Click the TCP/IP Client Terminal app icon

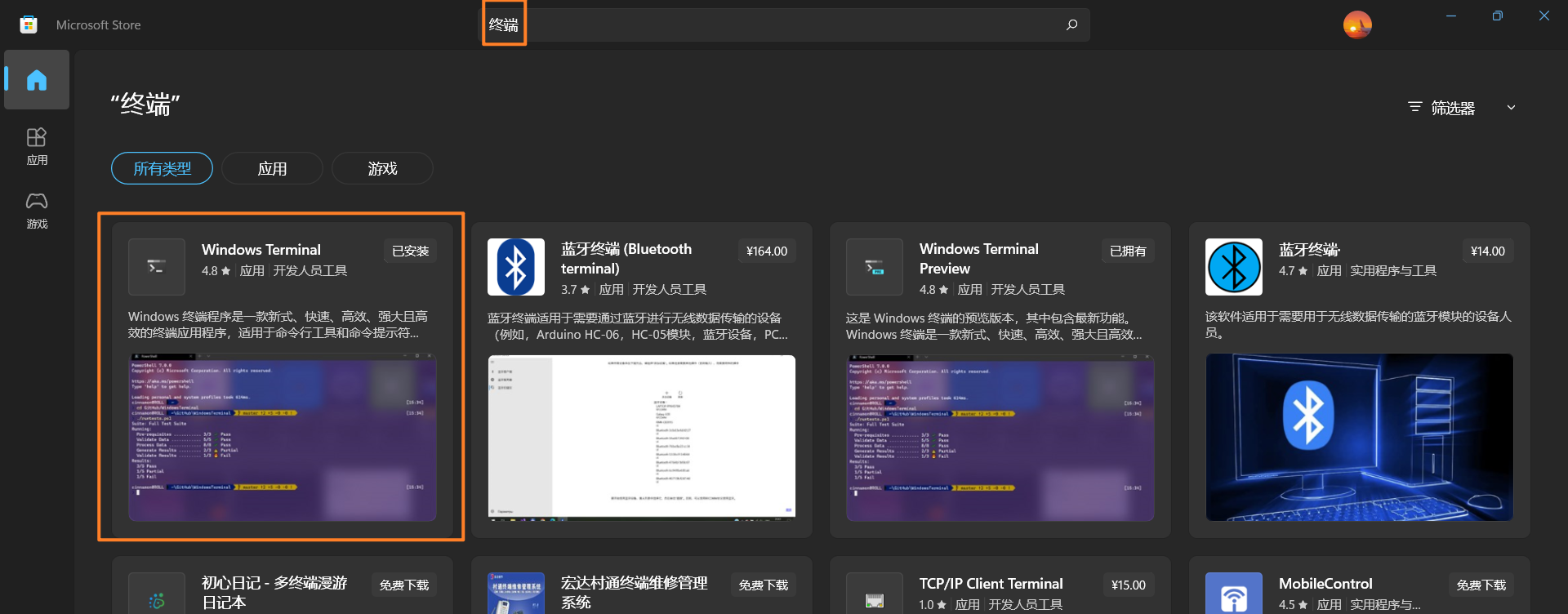click(x=875, y=594)
